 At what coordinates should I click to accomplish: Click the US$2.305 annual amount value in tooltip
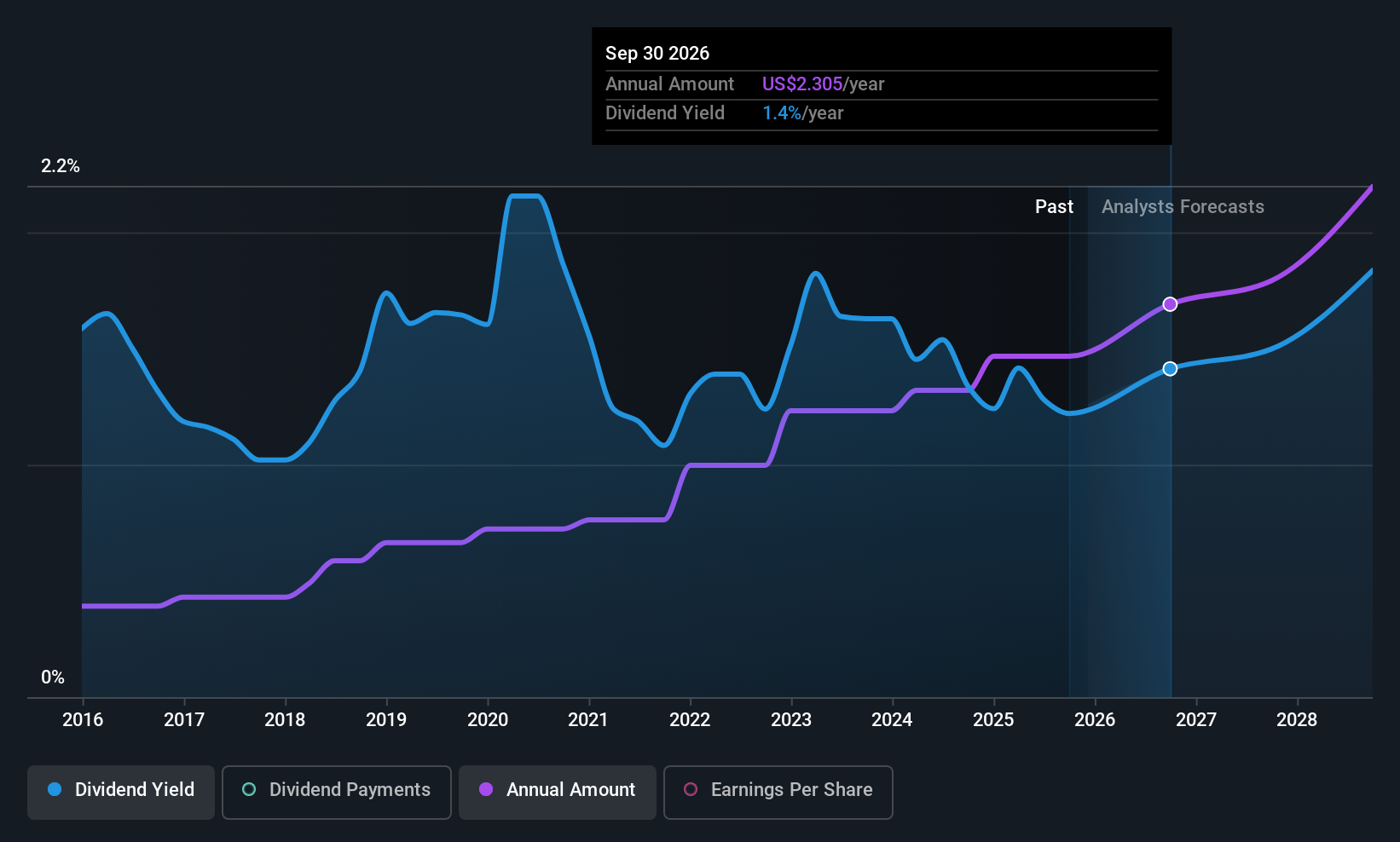(x=802, y=84)
